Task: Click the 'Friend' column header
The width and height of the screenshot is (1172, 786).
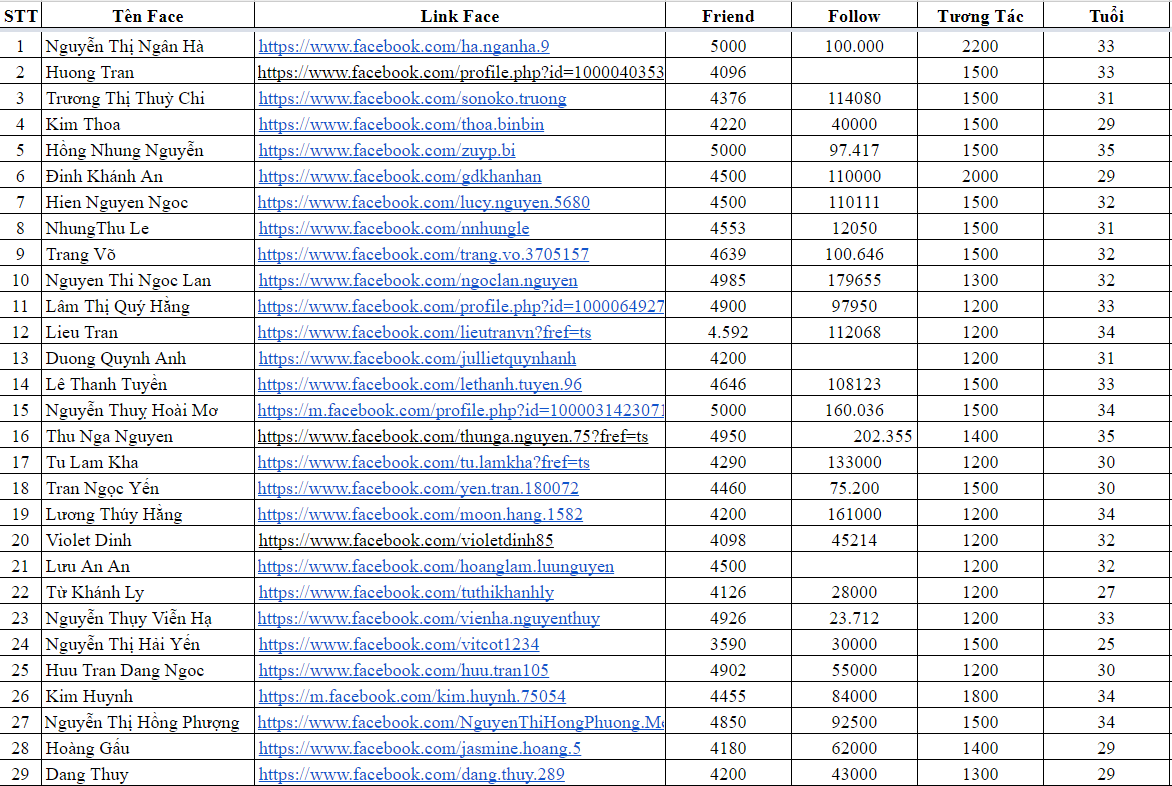Action: [x=728, y=16]
